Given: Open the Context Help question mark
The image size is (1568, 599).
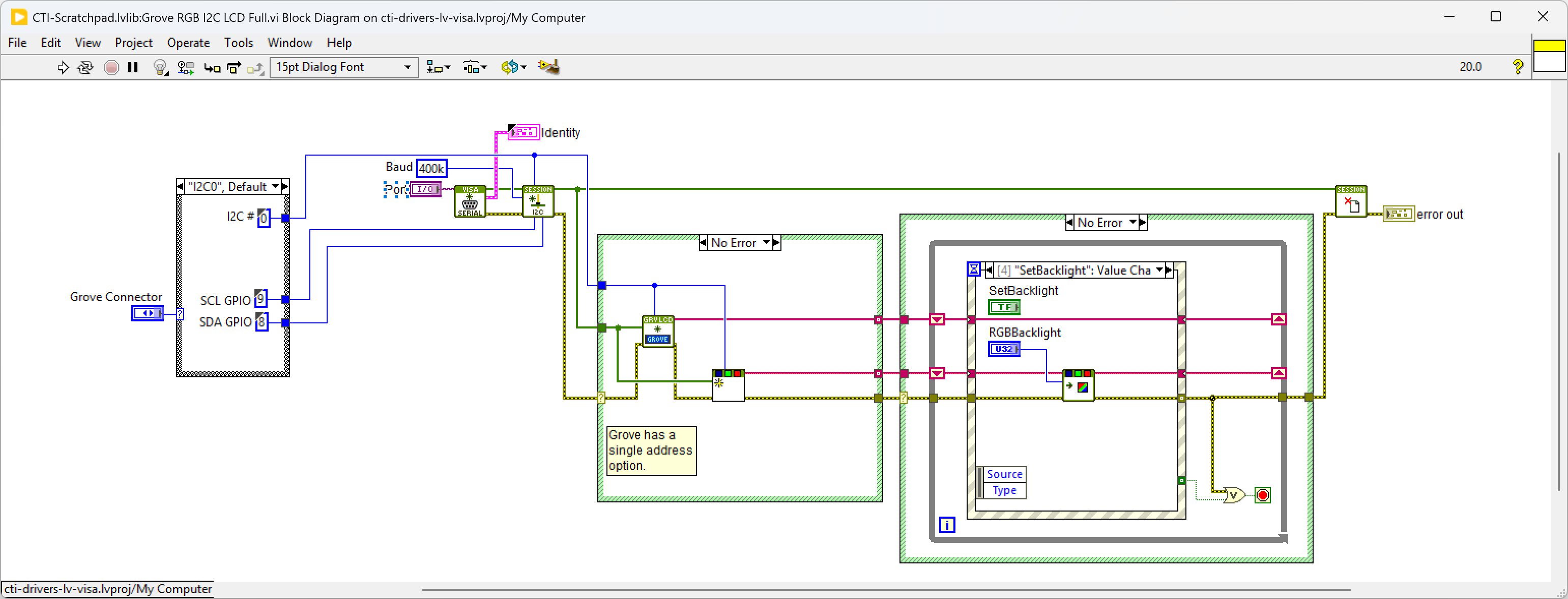Looking at the screenshot, I should click(x=1518, y=67).
